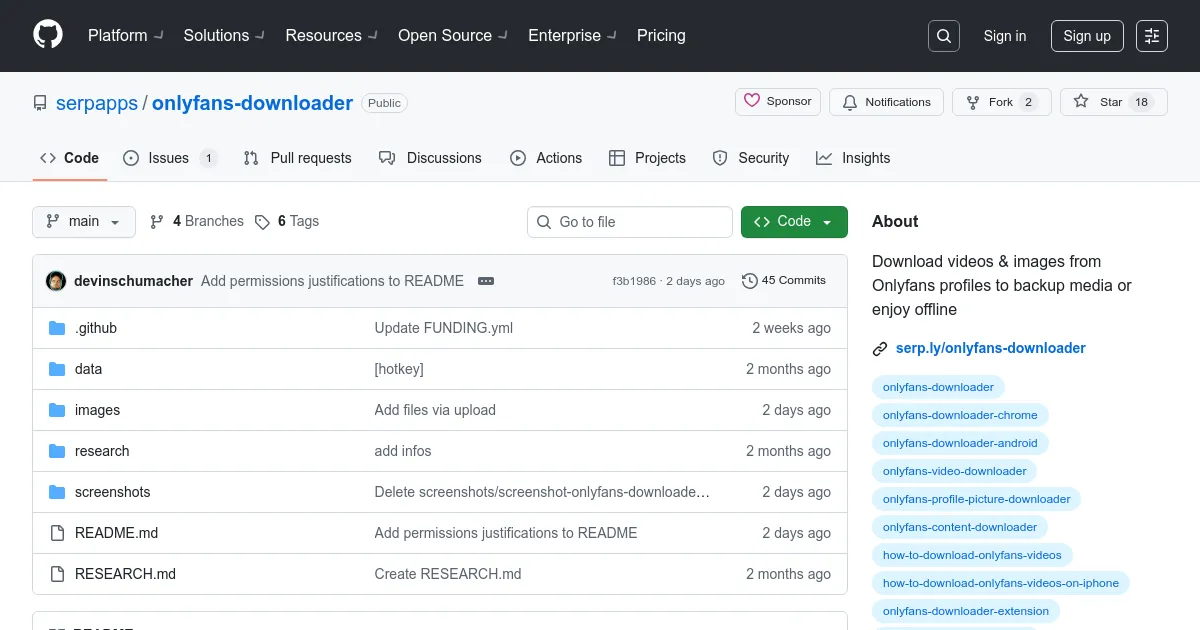Click the commit history clock icon

[x=749, y=281]
